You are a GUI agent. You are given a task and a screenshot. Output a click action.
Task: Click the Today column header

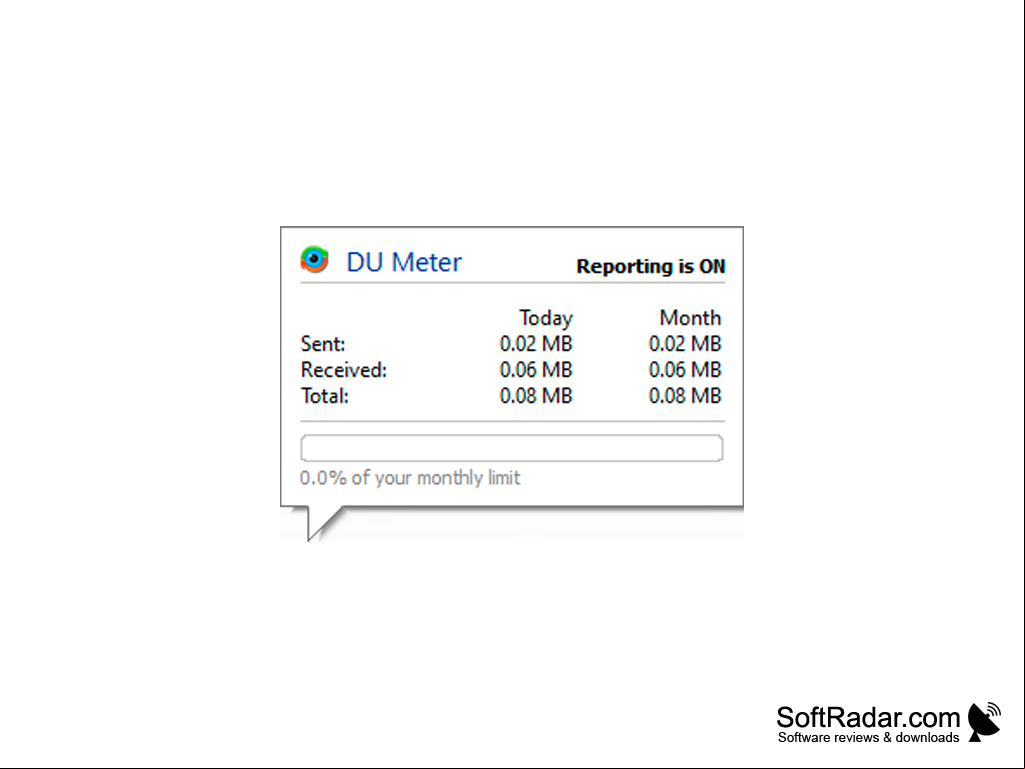[x=546, y=318]
